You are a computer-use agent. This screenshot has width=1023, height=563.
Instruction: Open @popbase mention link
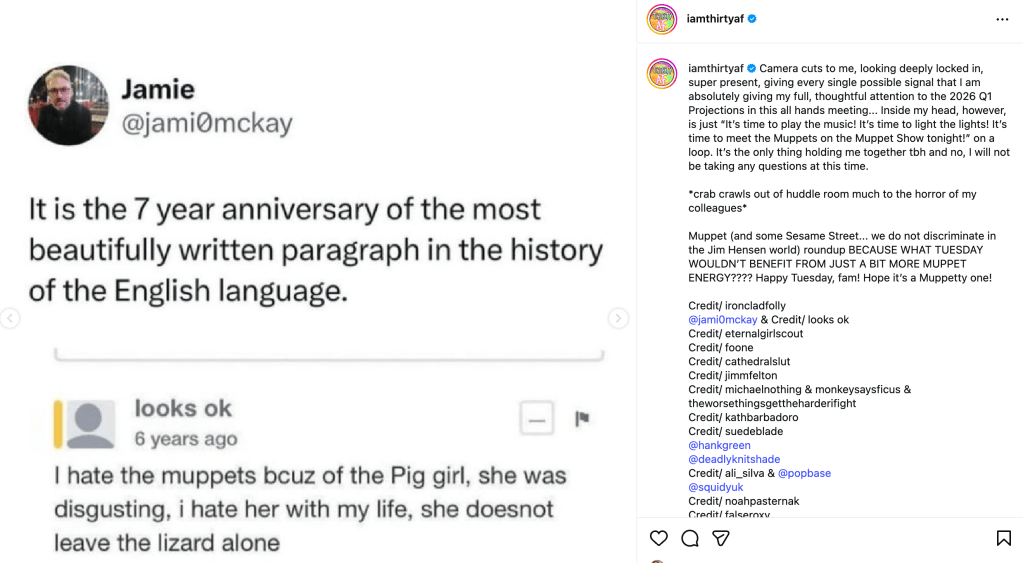(804, 473)
